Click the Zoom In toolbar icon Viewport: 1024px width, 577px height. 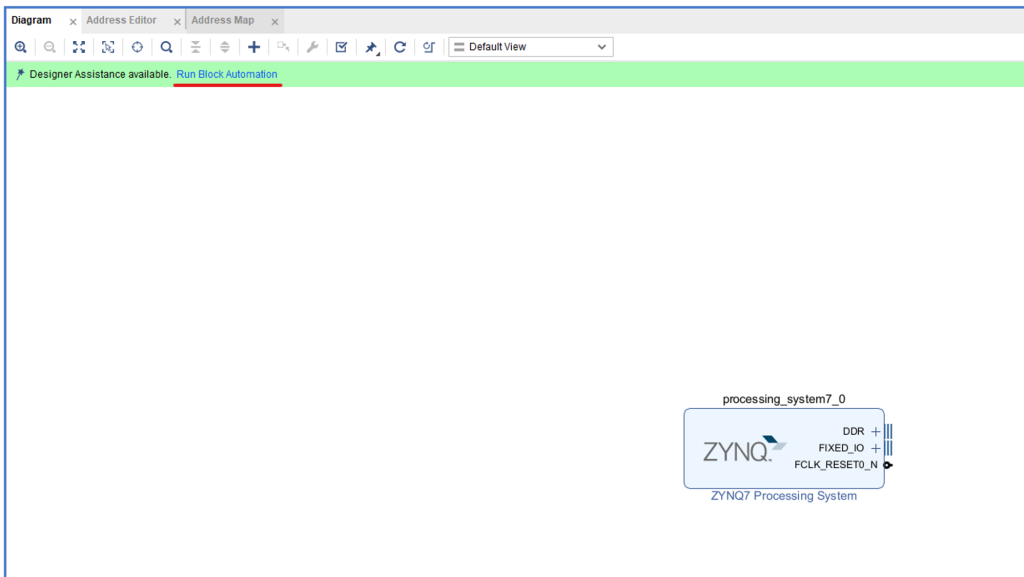(21, 47)
